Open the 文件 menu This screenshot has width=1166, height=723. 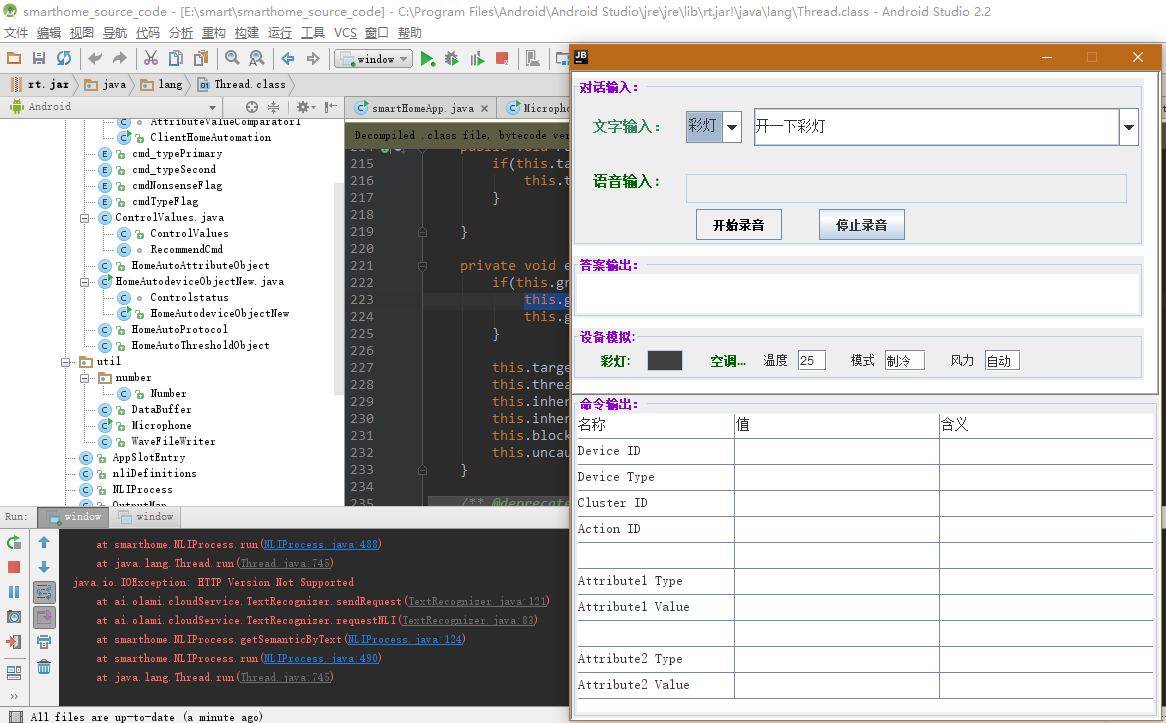(x=16, y=33)
